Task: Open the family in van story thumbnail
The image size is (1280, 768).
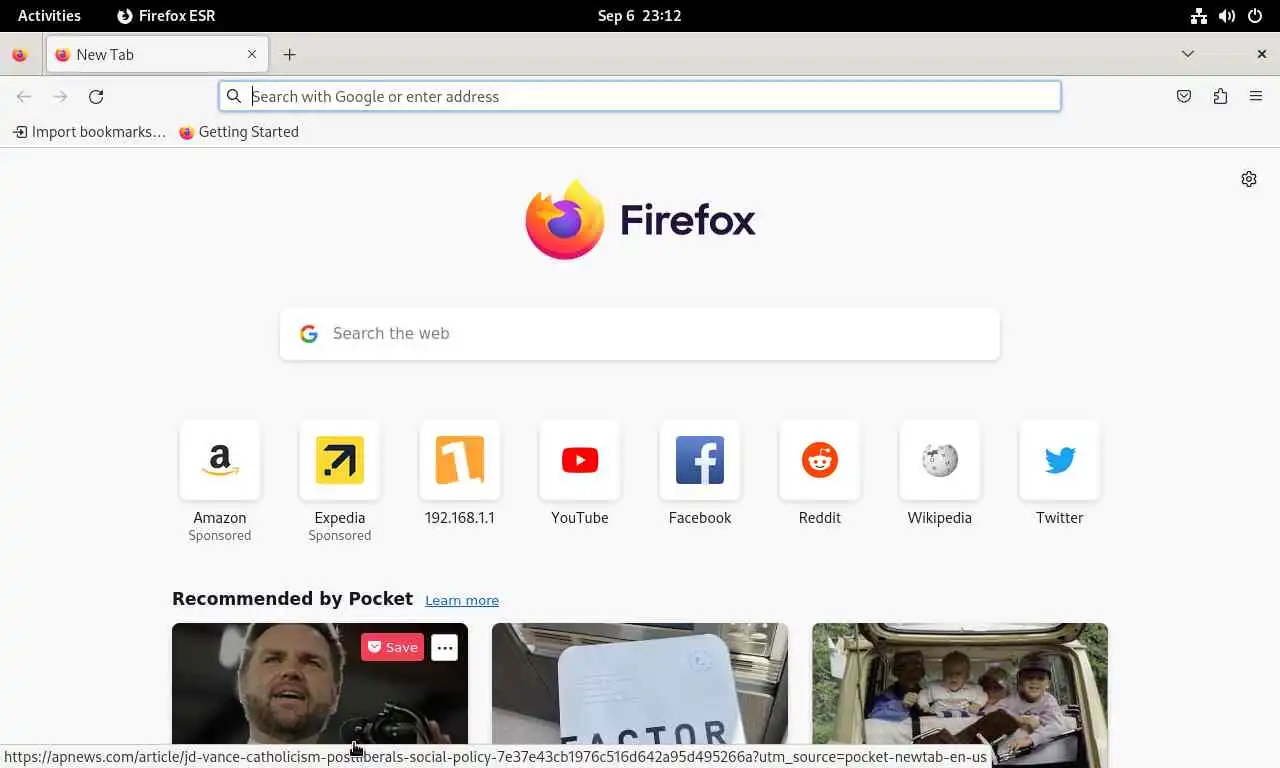Action: 960,695
